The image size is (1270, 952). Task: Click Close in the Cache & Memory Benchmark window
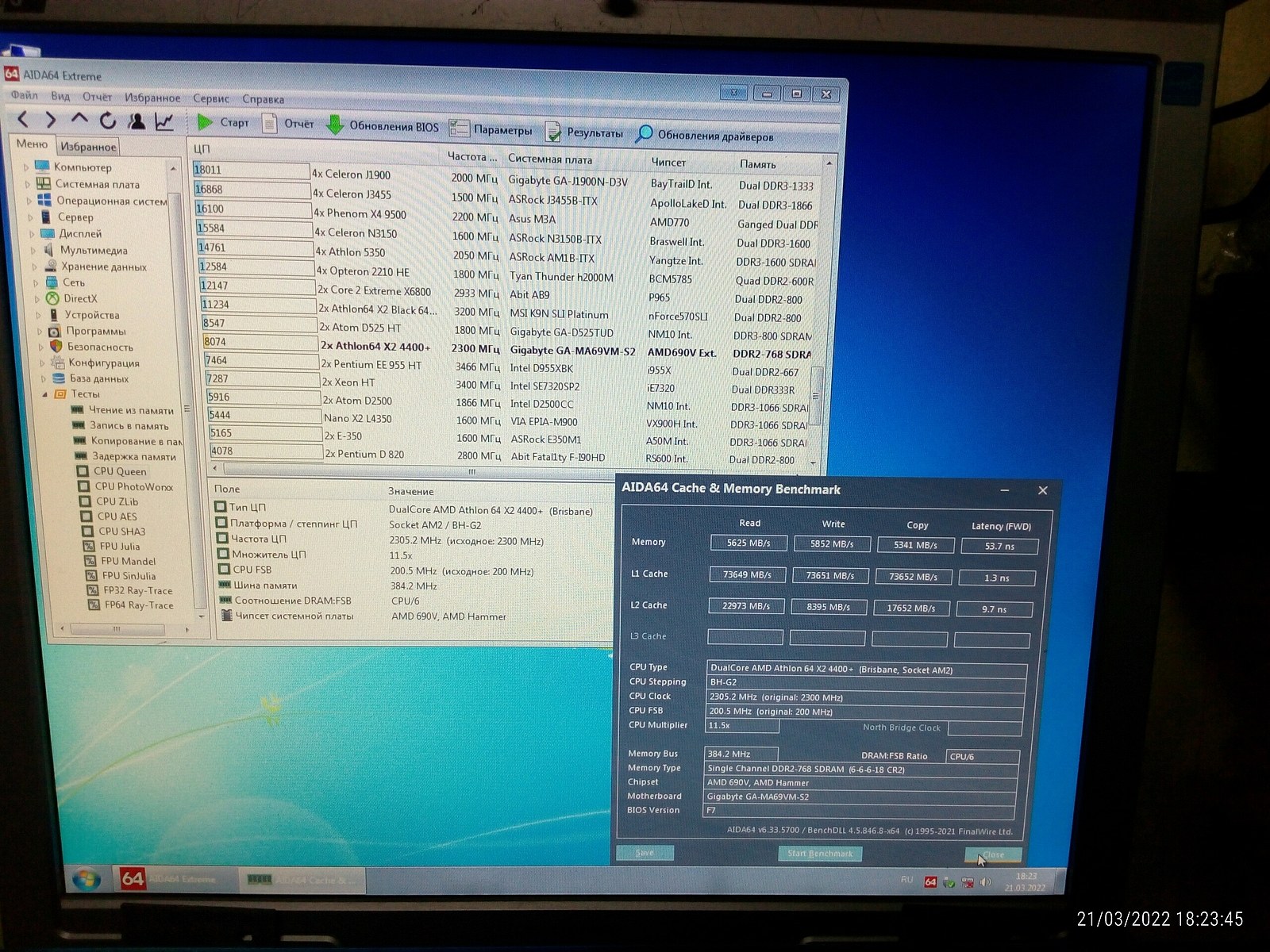pos(993,855)
